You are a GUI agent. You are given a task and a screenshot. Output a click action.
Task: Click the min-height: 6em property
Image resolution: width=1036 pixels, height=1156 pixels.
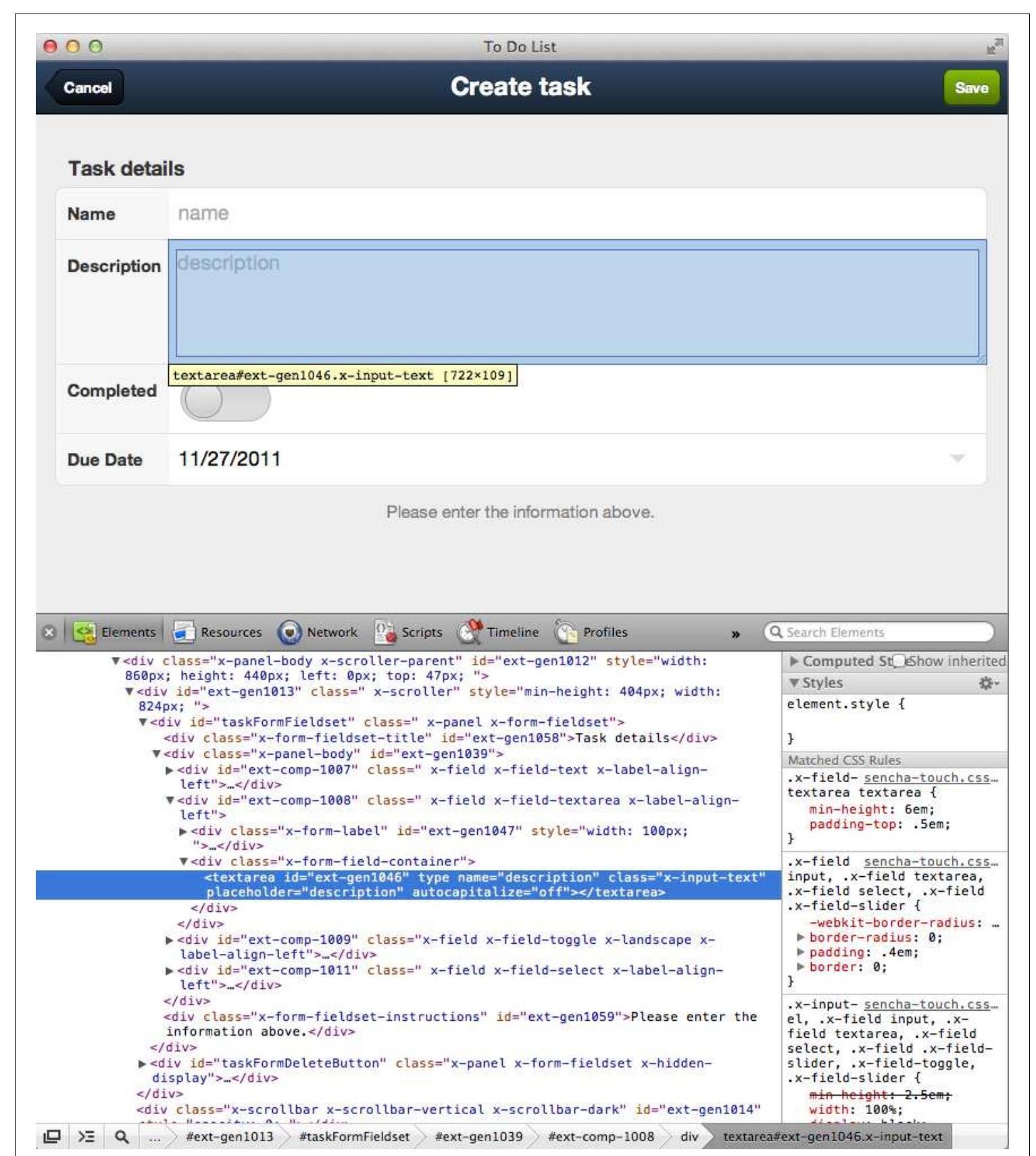click(871, 809)
